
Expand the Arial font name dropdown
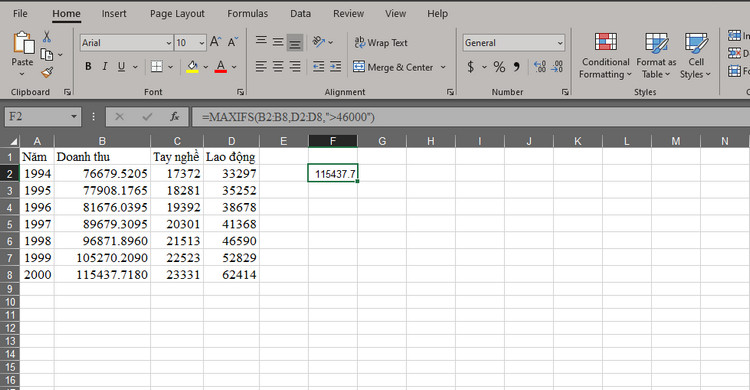(x=169, y=43)
